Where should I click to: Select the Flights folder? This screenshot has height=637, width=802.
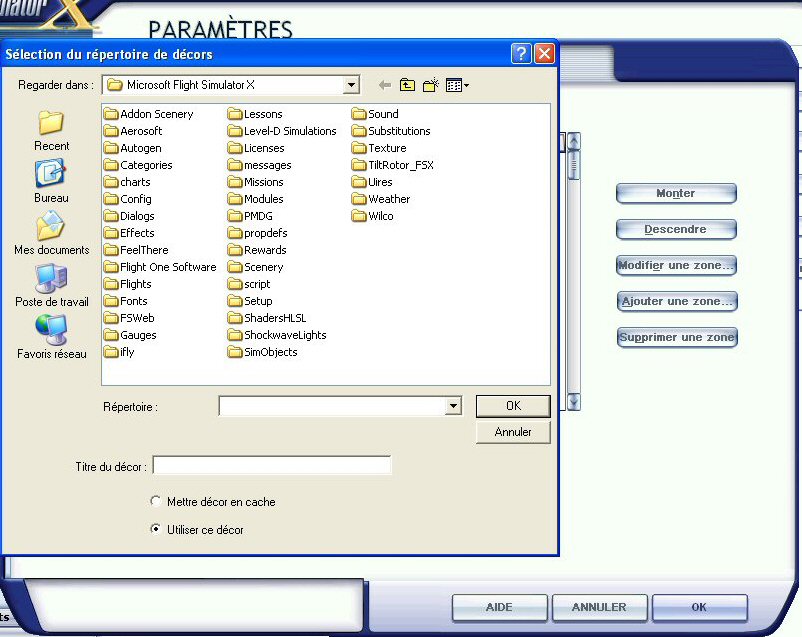point(128,284)
